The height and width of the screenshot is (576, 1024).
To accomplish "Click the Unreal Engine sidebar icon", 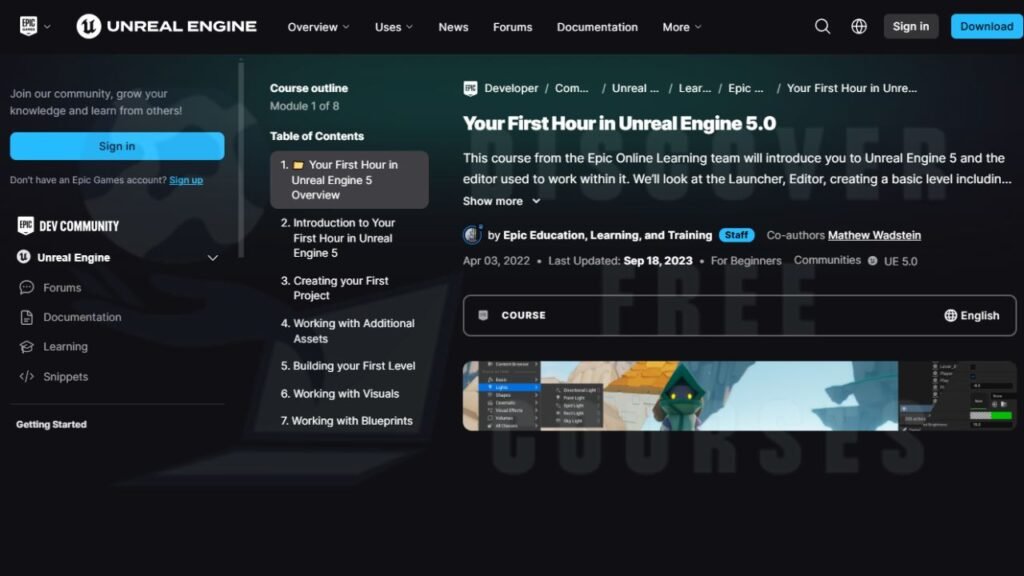I will pos(24,257).
